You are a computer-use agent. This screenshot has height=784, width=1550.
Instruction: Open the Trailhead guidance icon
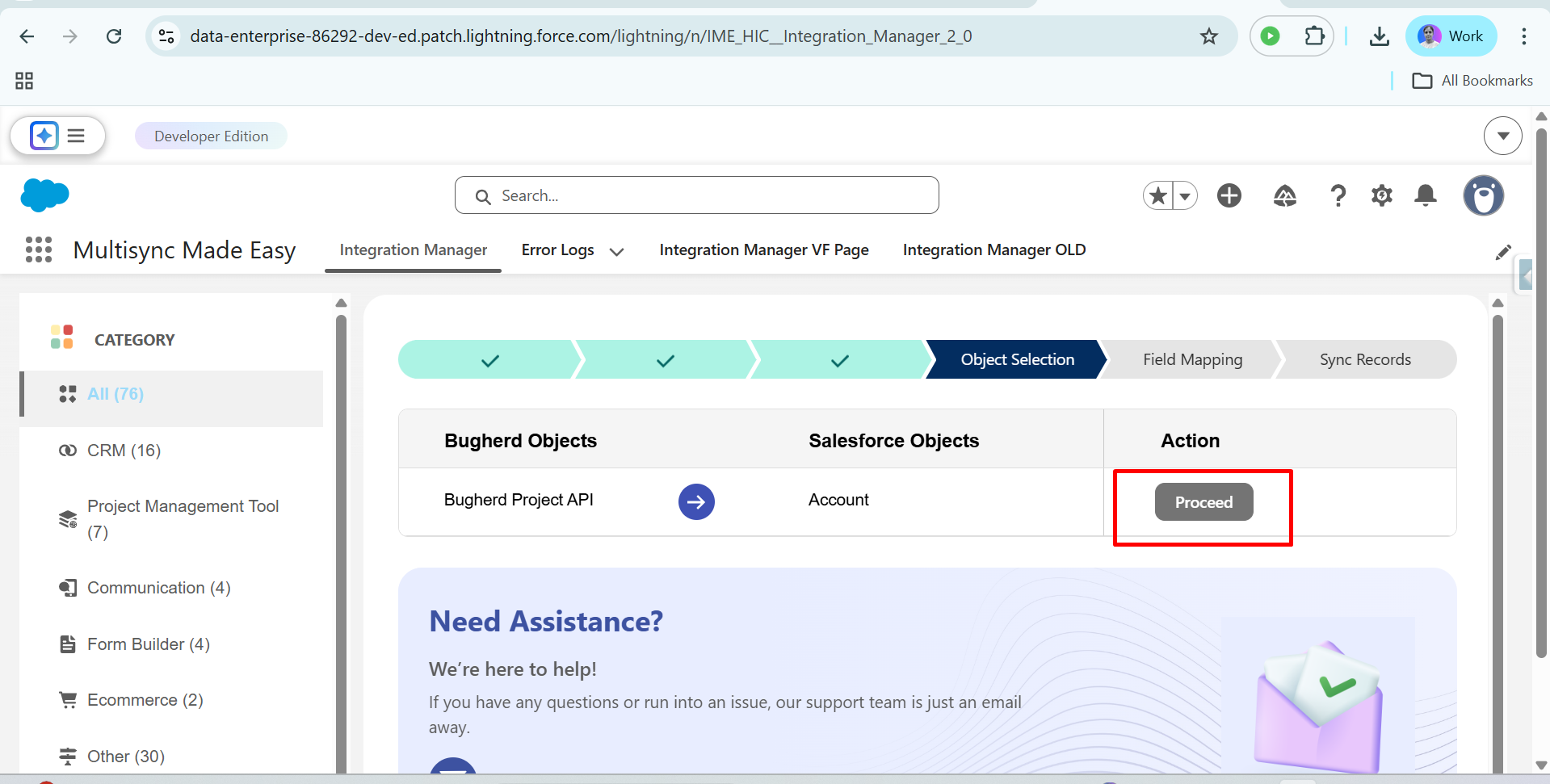click(x=1285, y=195)
